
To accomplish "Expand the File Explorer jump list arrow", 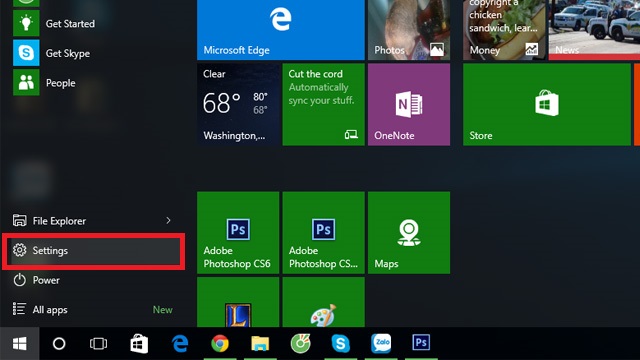I will pos(168,221).
